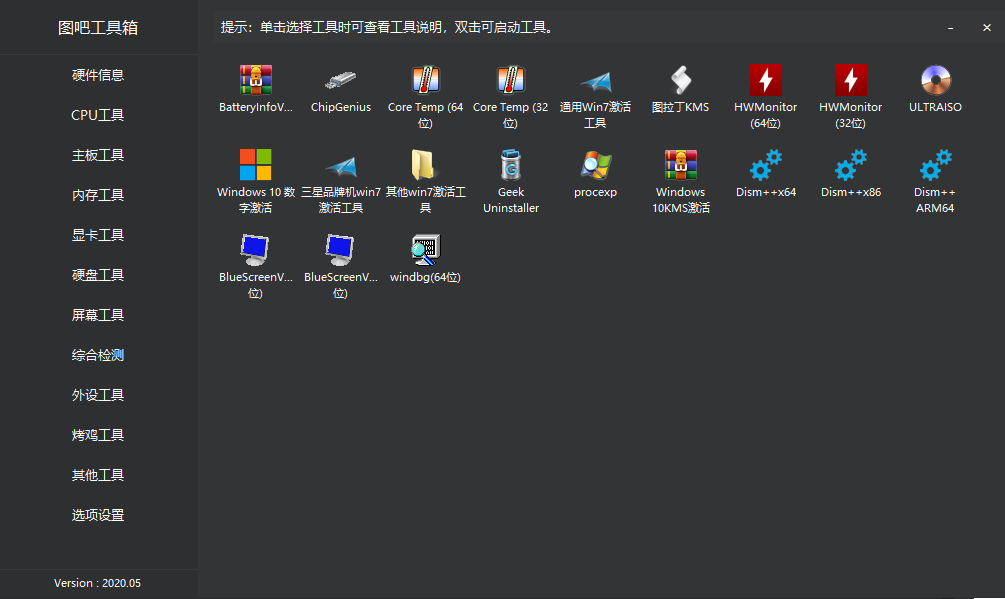This screenshot has height=599, width=1005.
Task: Select 三星品牌机win7激活工具 icon
Action: tap(340, 165)
